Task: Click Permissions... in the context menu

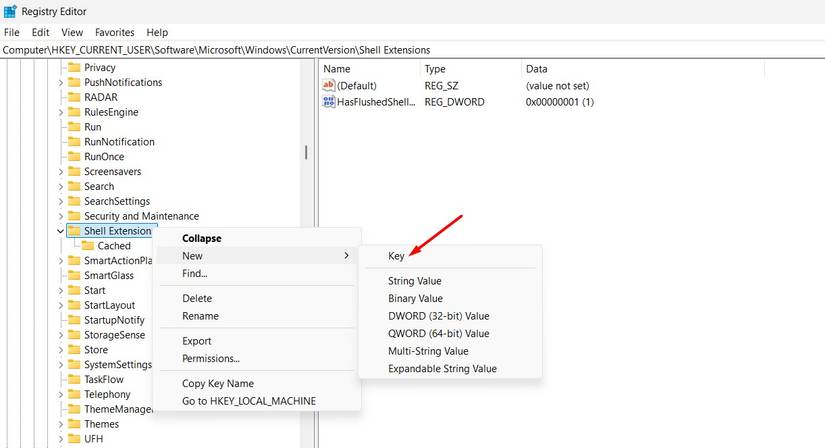Action: pos(257,359)
